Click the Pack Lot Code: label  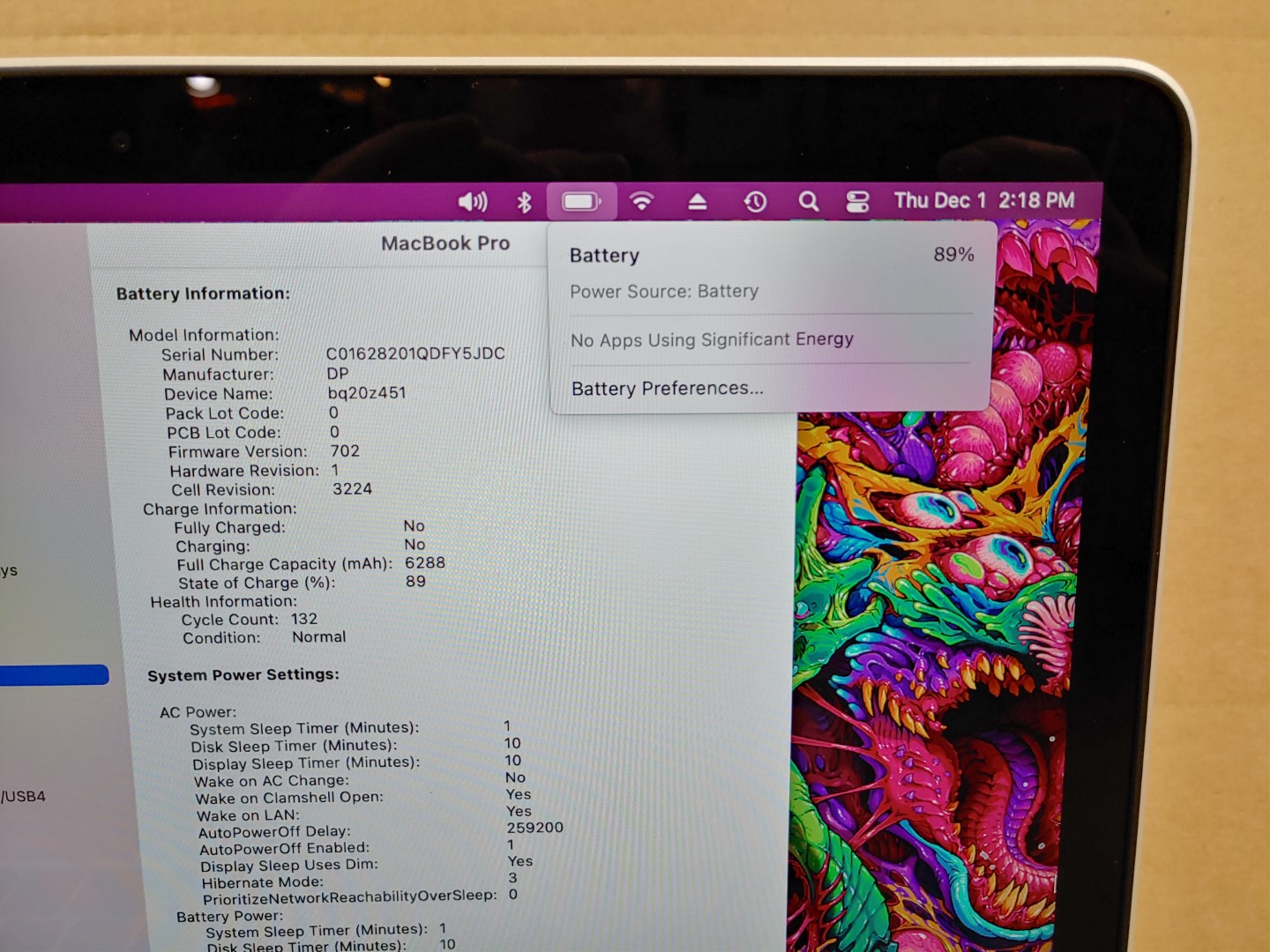pyautogui.click(x=225, y=413)
